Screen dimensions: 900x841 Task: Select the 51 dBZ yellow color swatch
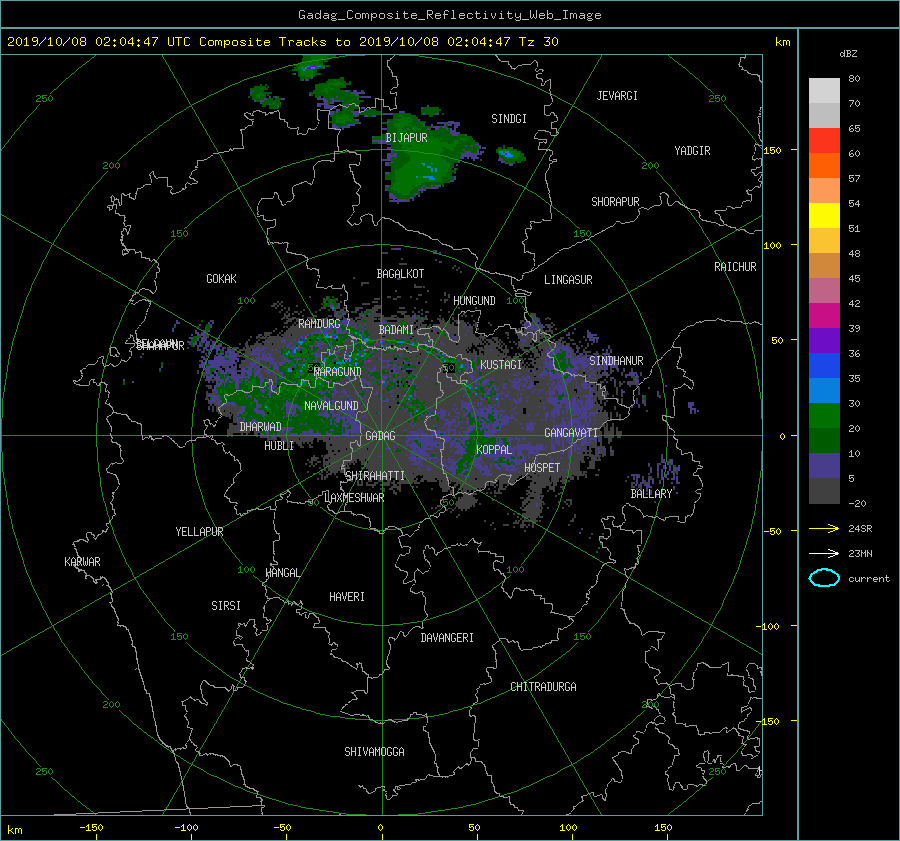click(x=824, y=216)
